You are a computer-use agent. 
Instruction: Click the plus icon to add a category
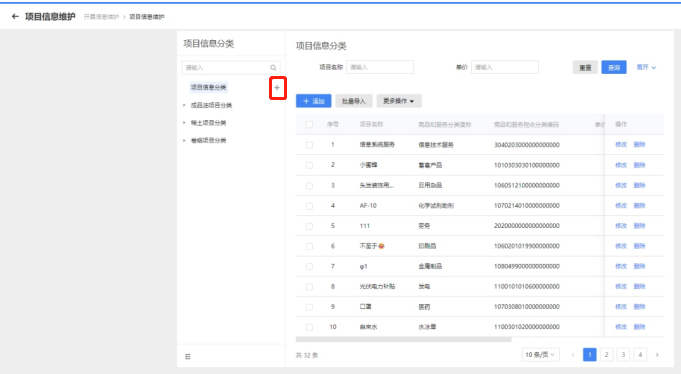pyautogui.click(x=277, y=88)
